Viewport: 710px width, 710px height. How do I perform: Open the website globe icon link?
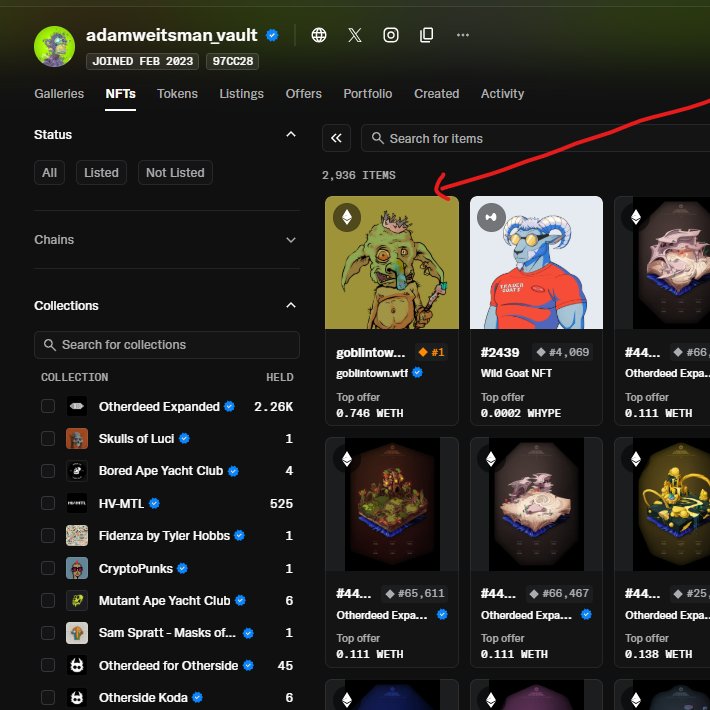pos(319,35)
